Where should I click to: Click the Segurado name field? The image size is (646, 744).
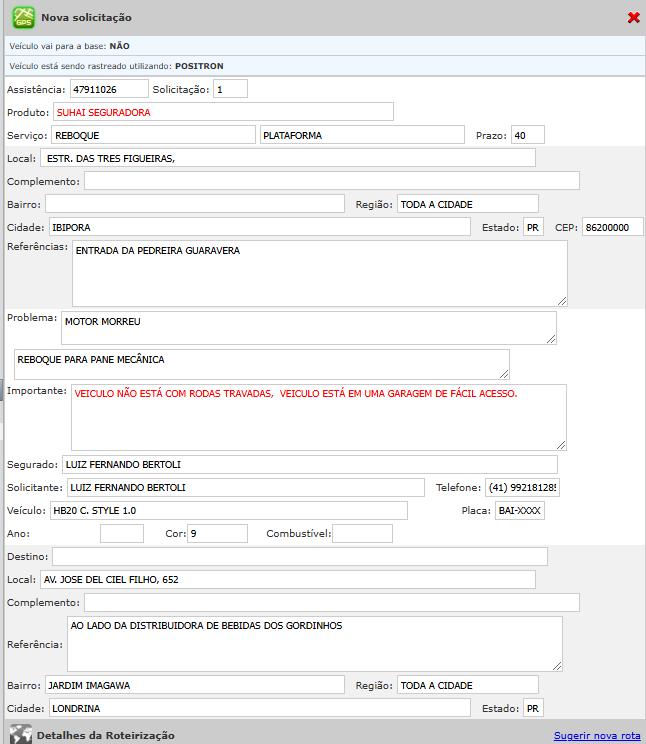point(309,464)
